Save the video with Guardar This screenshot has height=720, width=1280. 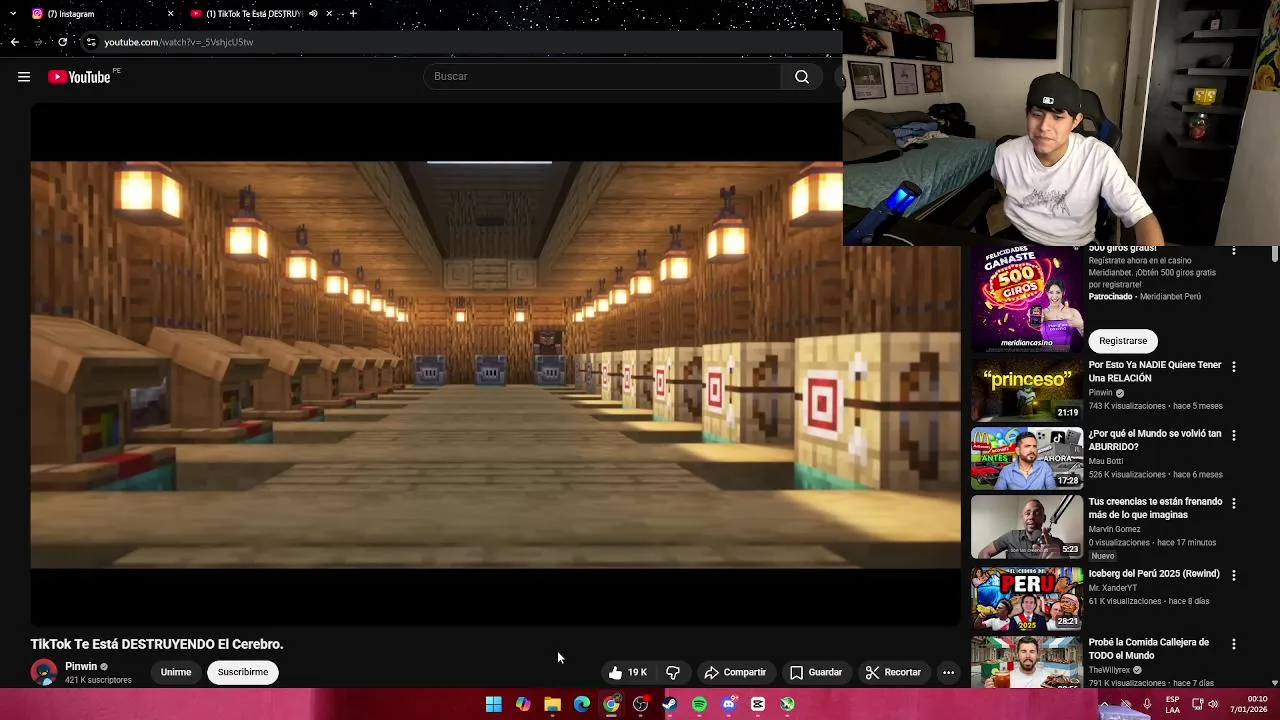816,673
